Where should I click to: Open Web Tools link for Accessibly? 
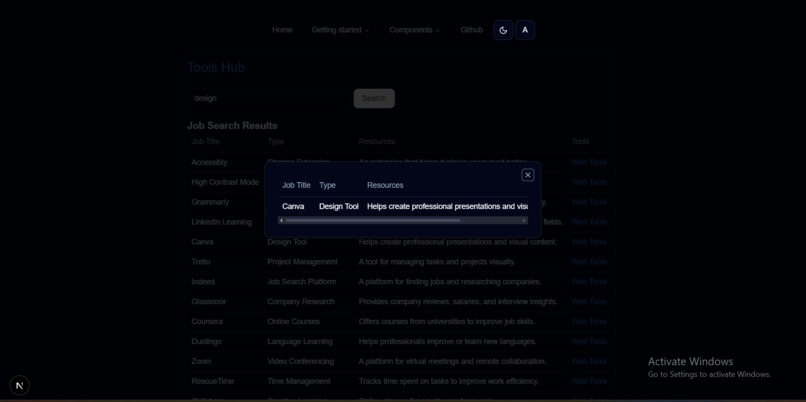[589, 162]
